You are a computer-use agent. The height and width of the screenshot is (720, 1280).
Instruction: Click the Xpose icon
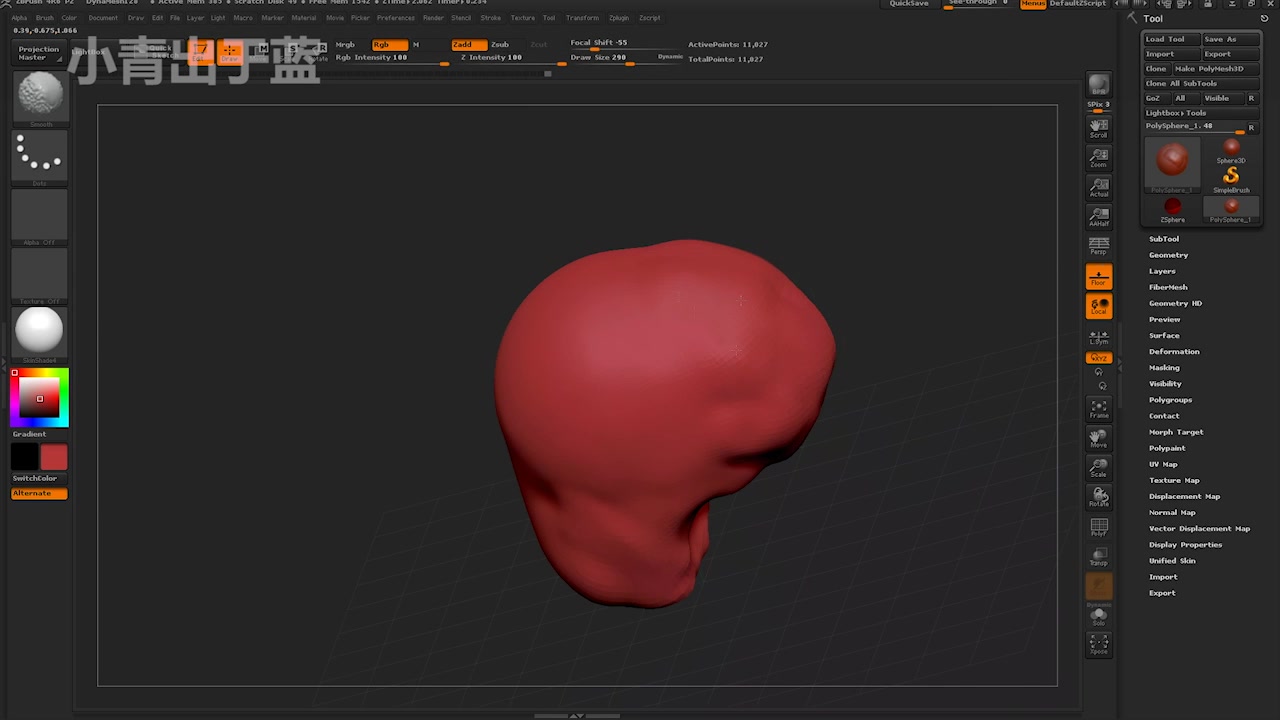pyautogui.click(x=1098, y=645)
